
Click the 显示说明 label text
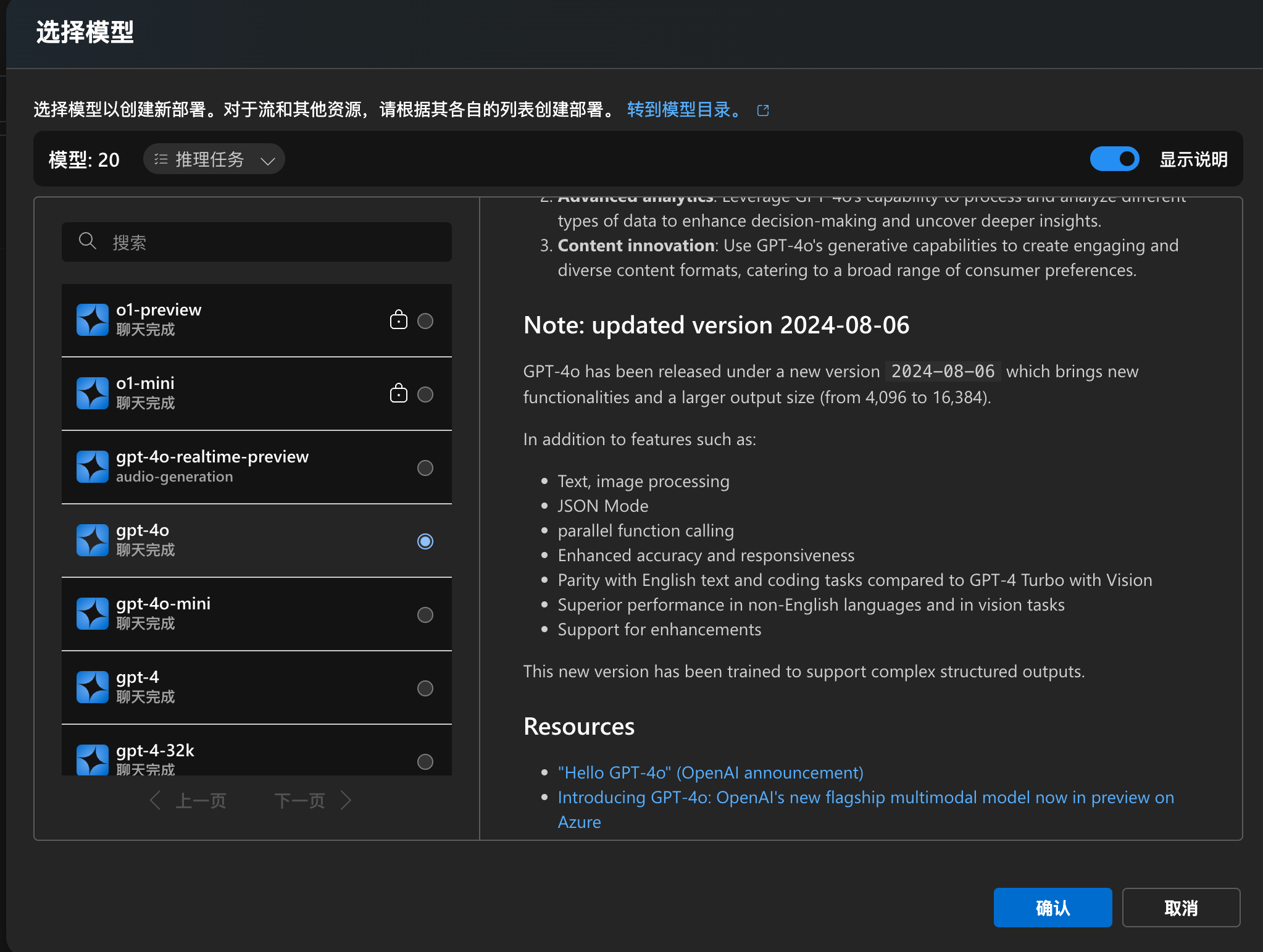[x=1193, y=159]
